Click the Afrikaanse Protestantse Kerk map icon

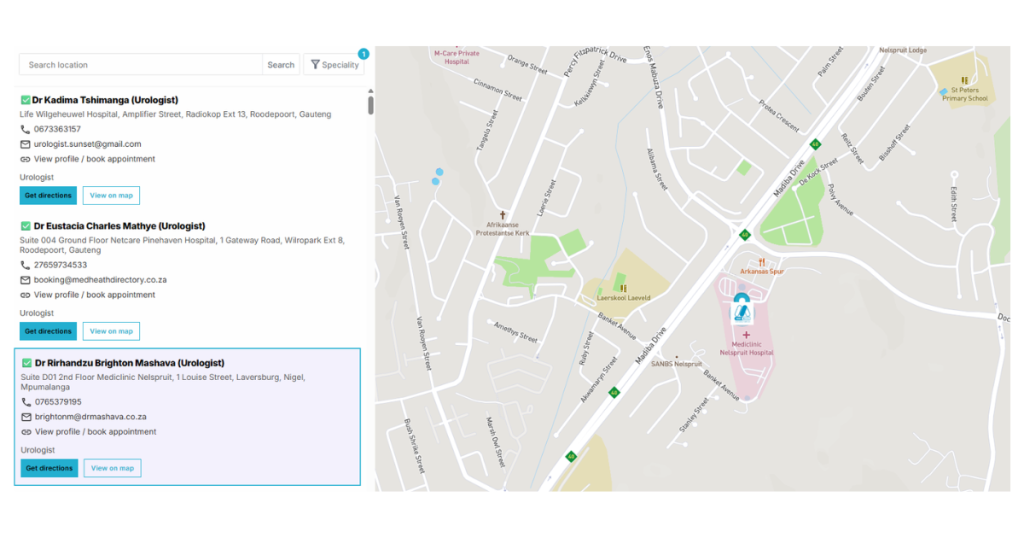coord(503,215)
